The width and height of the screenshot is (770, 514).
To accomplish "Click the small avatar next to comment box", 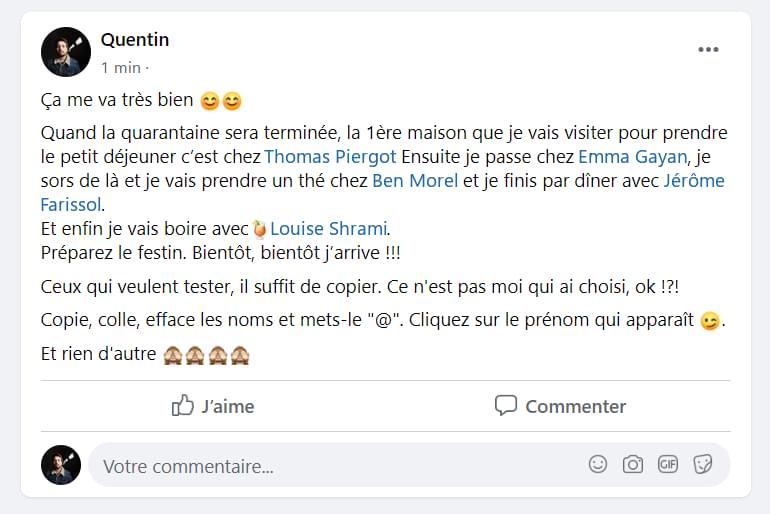I will 61,465.
